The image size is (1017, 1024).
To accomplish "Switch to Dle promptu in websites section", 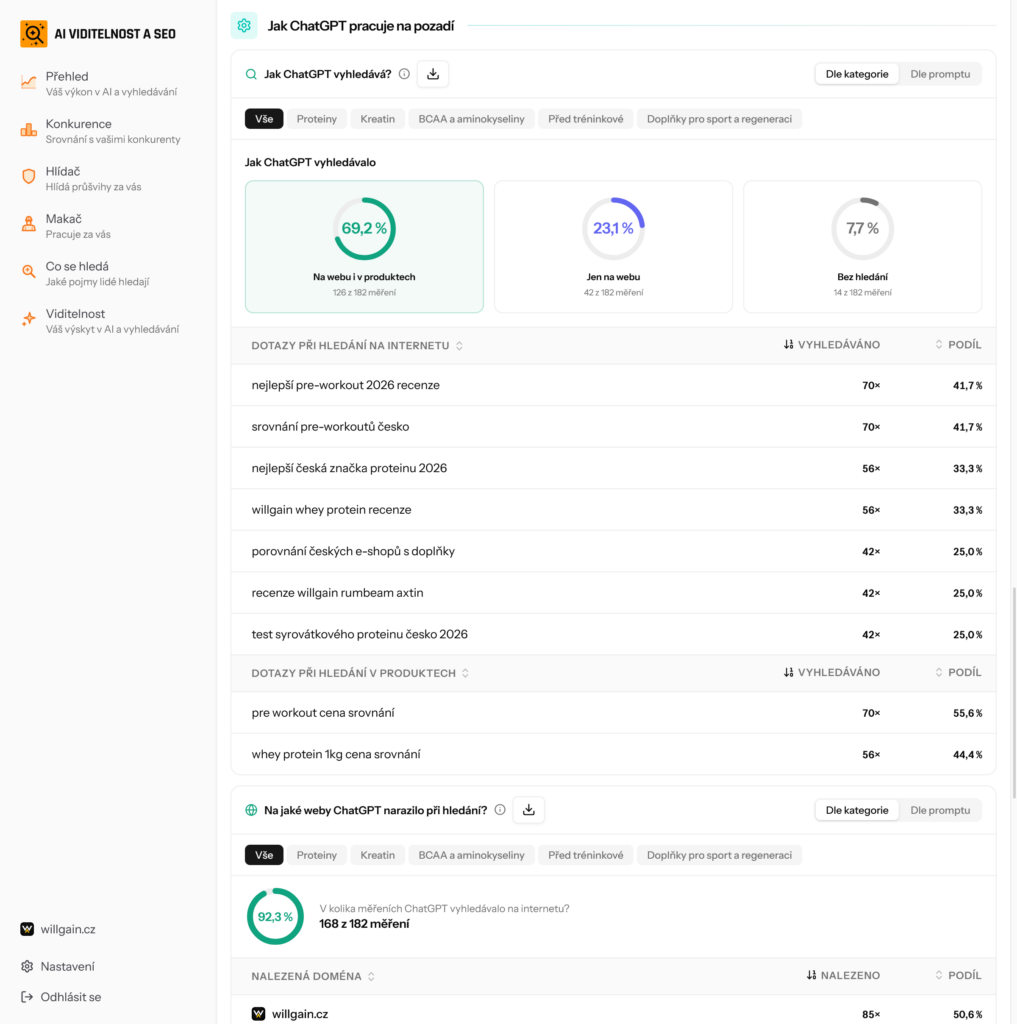I will pos(940,810).
